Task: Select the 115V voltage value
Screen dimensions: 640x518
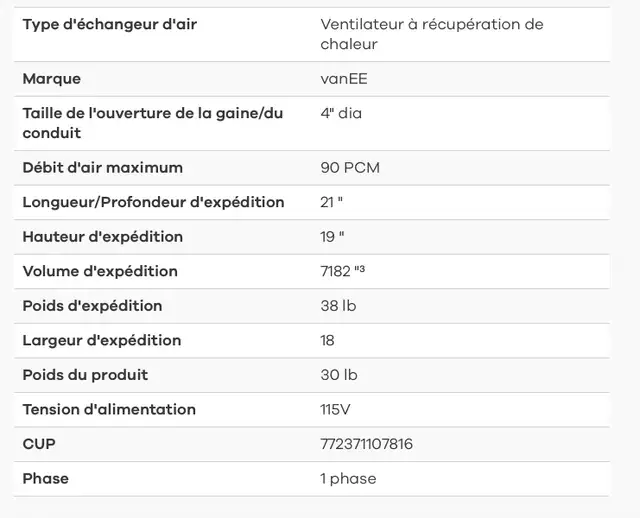Action: tap(335, 409)
